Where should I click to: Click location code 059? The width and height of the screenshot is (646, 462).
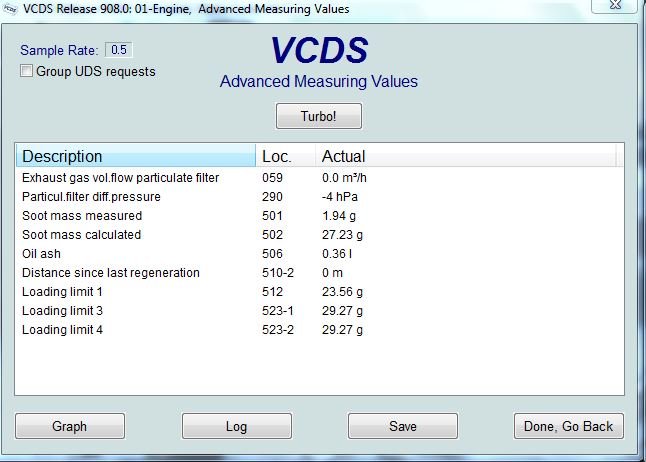(272, 178)
